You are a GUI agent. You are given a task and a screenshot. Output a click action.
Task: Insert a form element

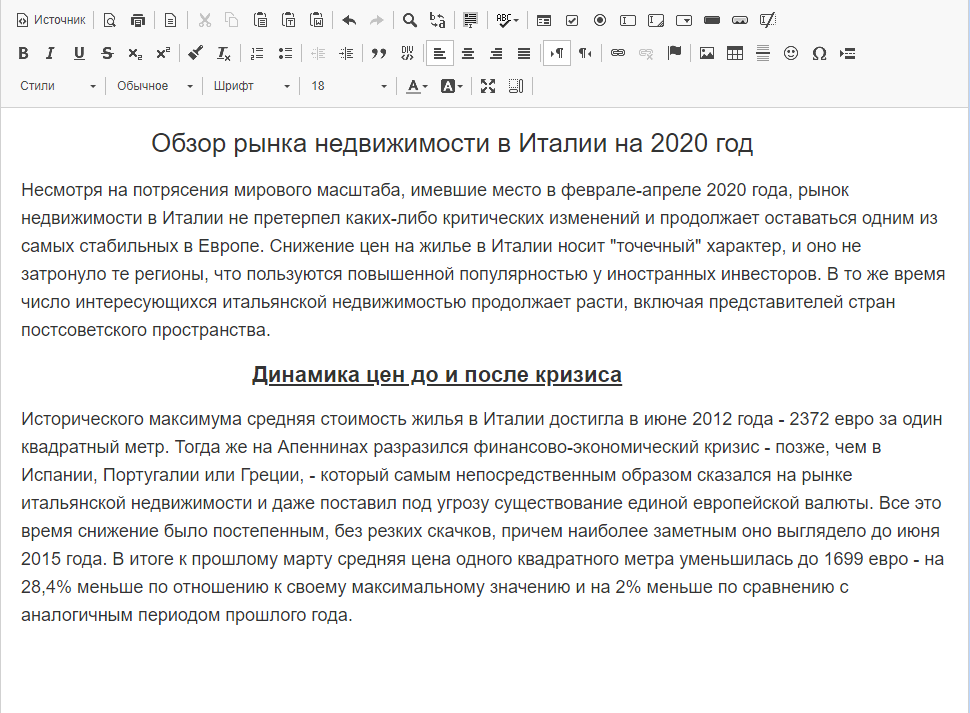(x=544, y=20)
